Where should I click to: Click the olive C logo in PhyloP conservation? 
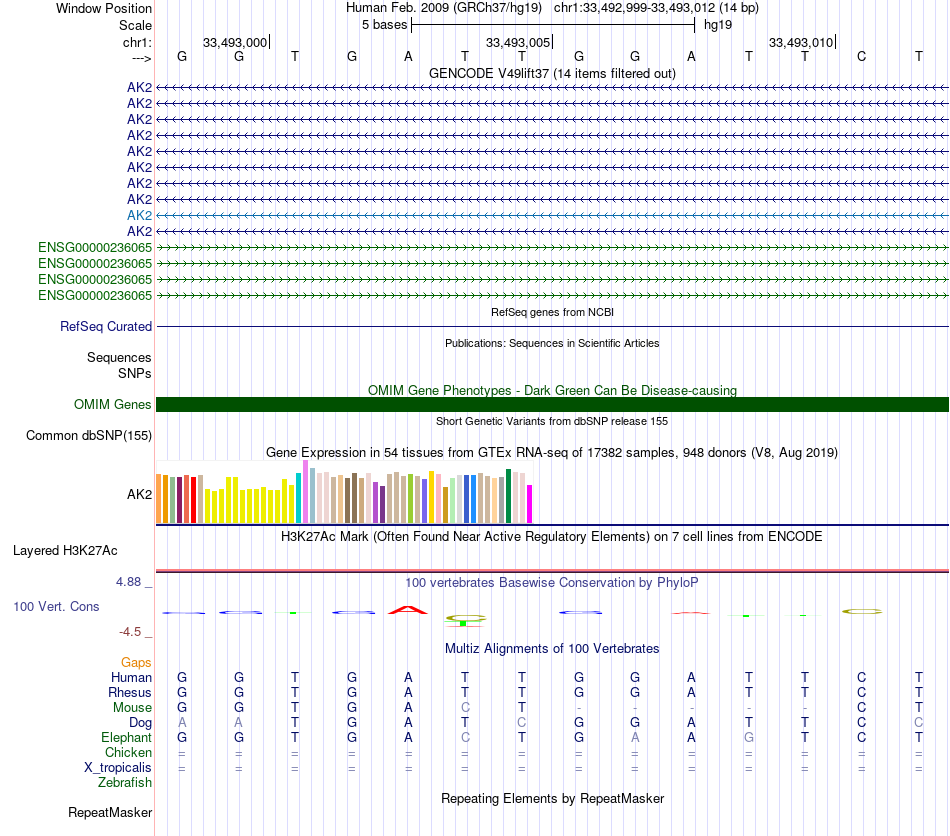[862, 612]
